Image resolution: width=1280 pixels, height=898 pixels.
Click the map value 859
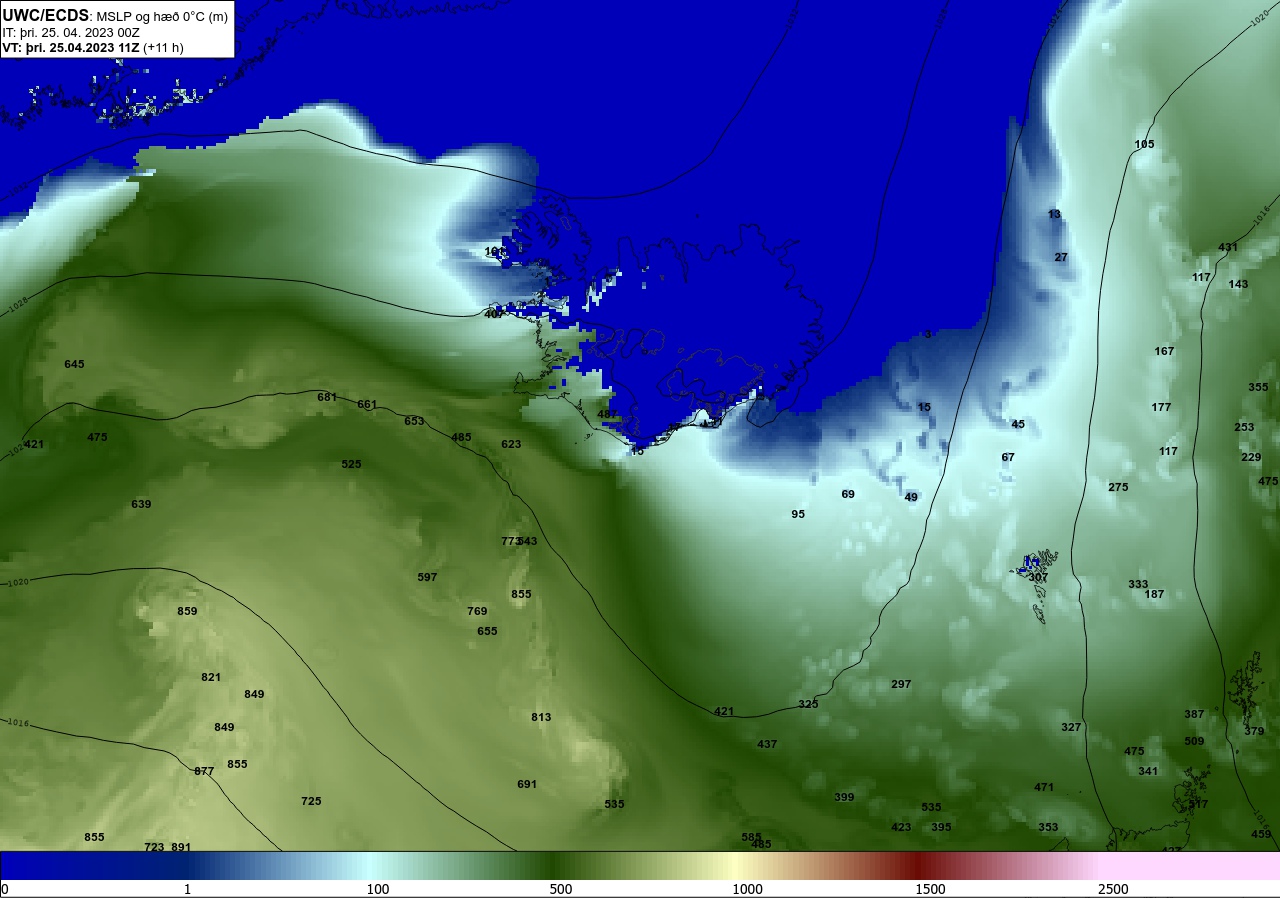click(x=187, y=611)
